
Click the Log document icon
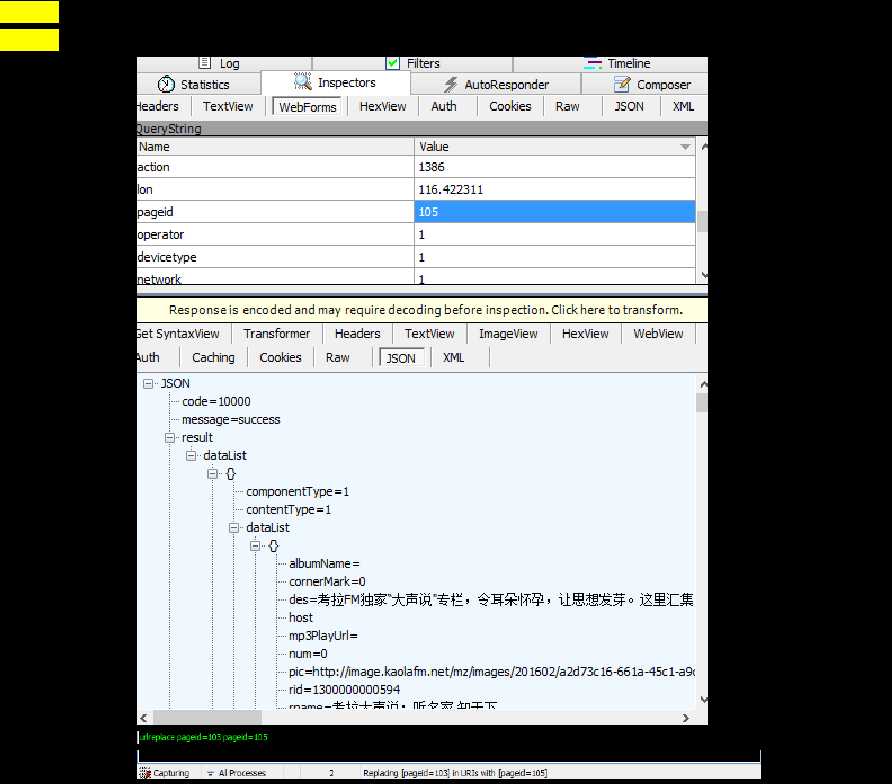tap(205, 63)
